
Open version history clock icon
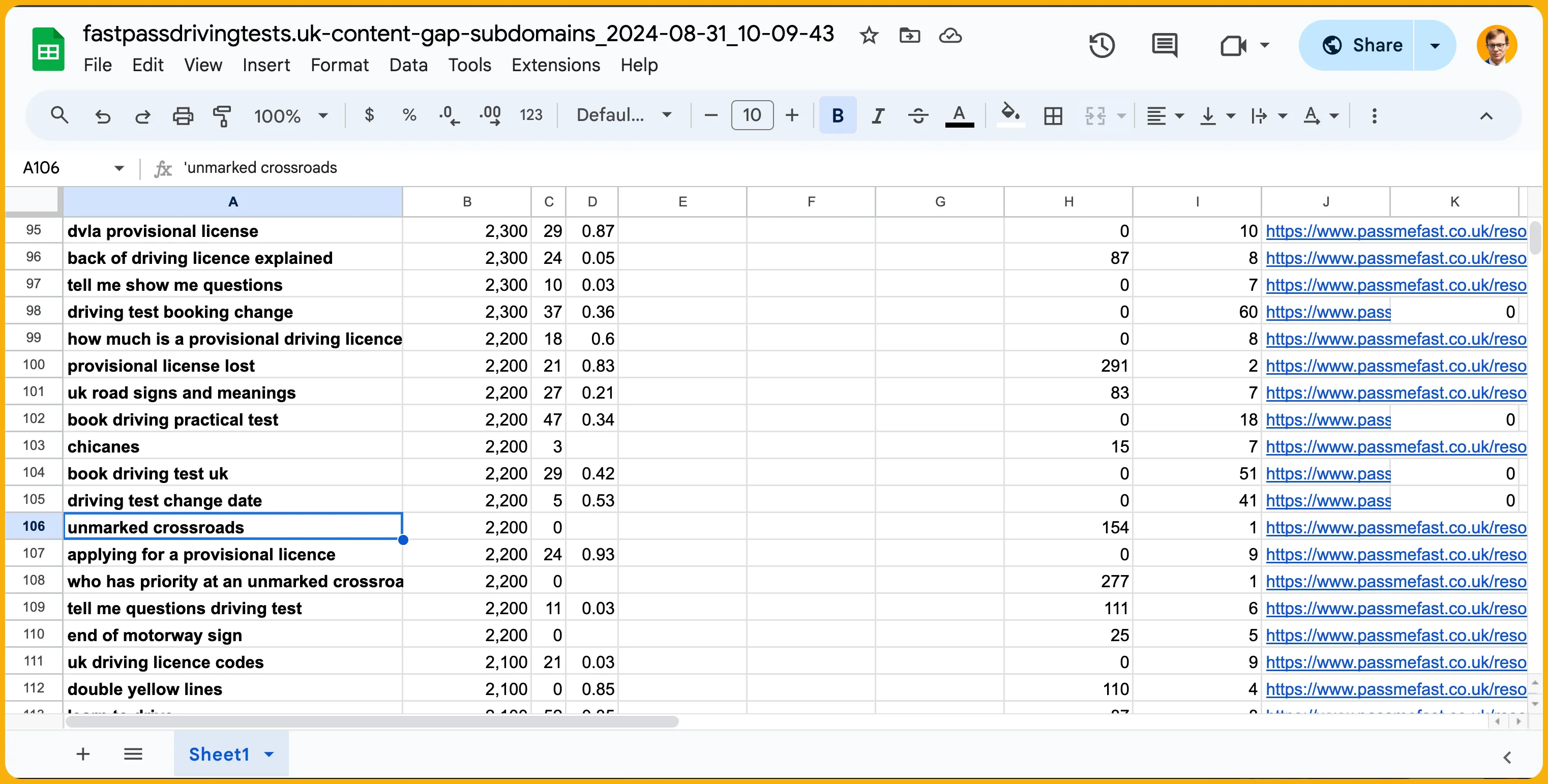click(x=1102, y=45)
